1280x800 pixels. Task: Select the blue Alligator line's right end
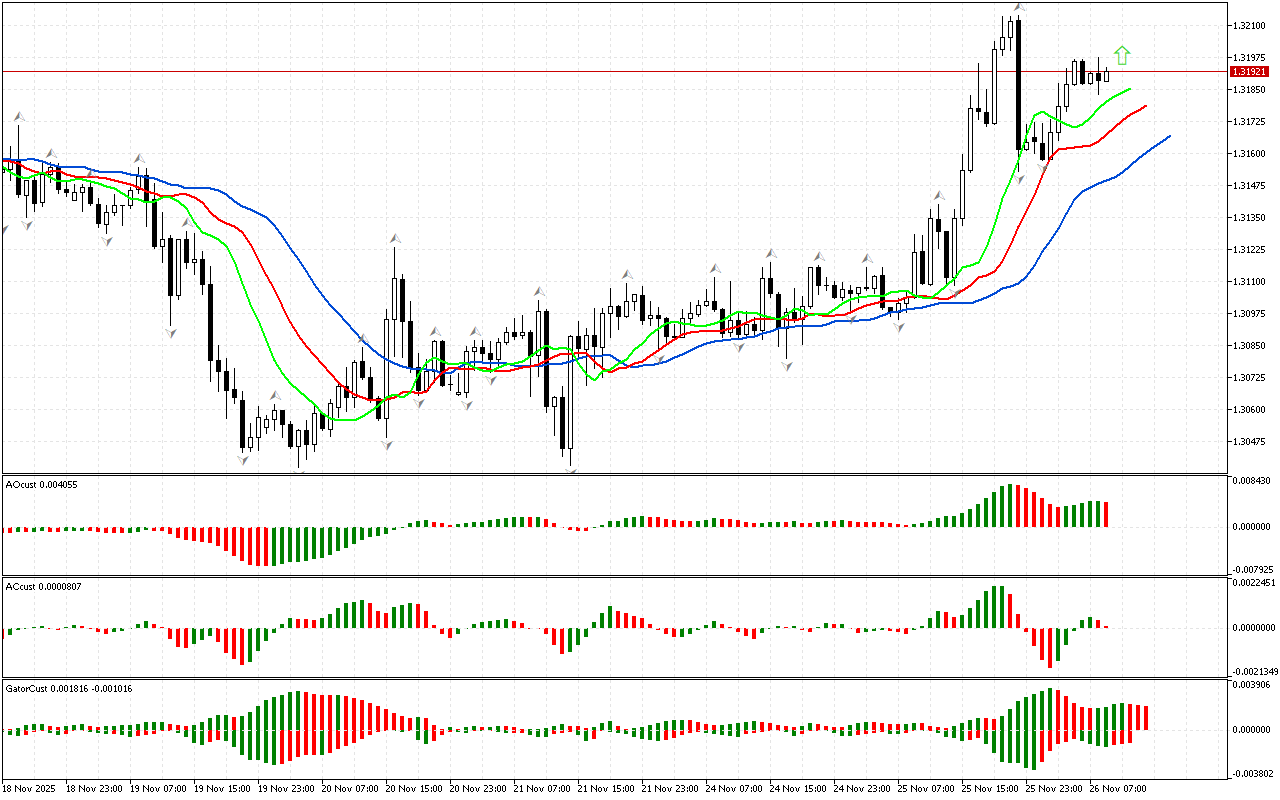[1168, 136]
